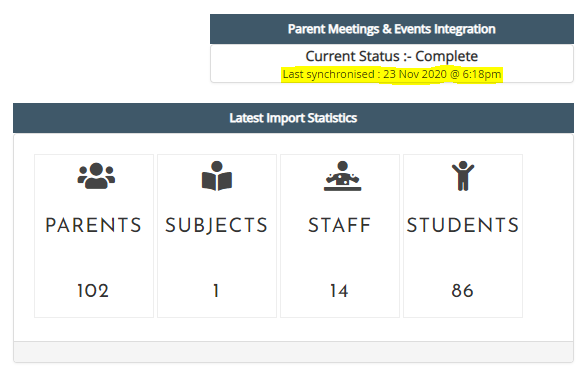Select the STUDENTS label
Screen dimensions: 580x371
click(463, 225)
